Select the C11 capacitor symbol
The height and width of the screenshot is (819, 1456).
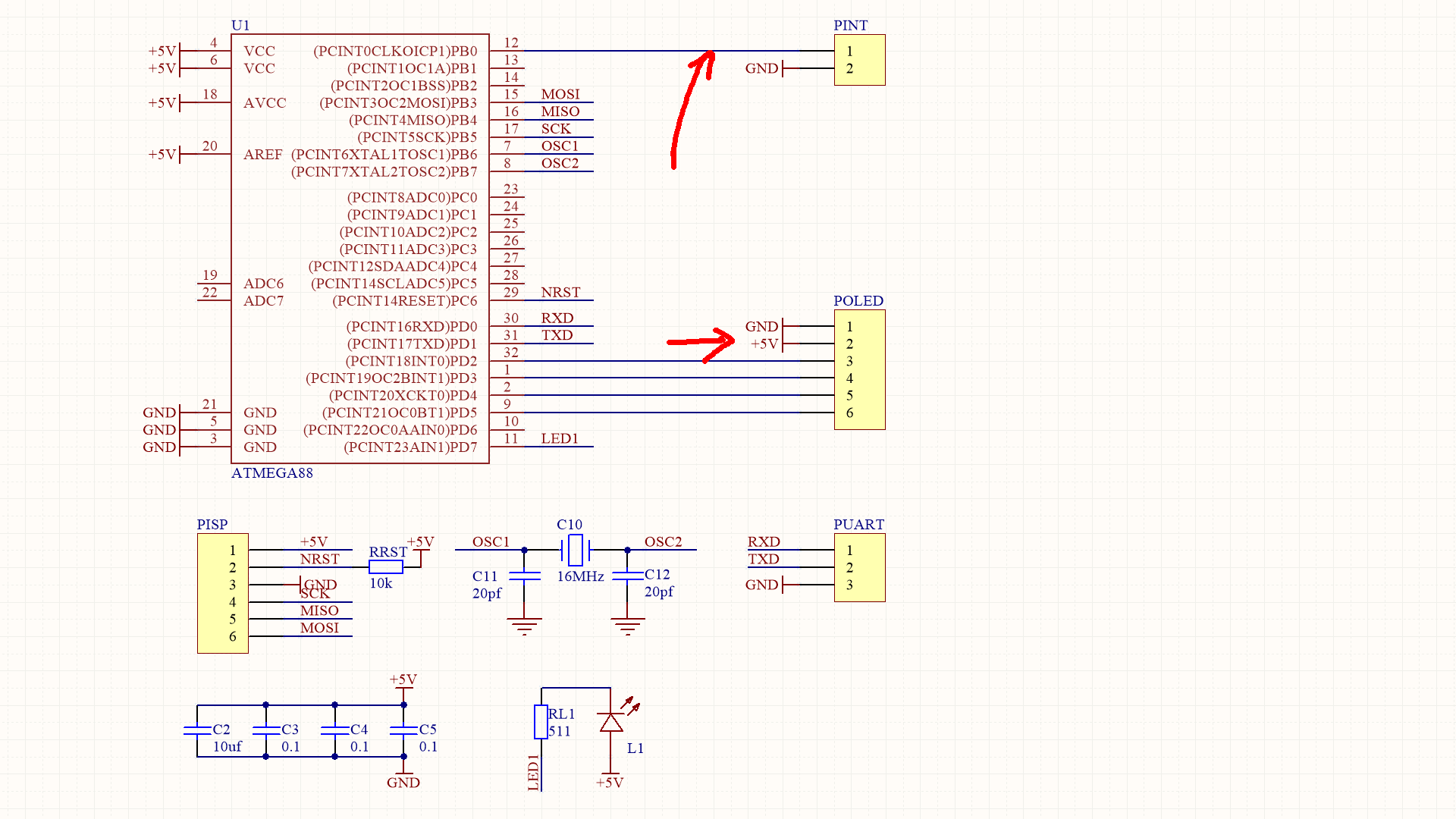pos(524,576)
